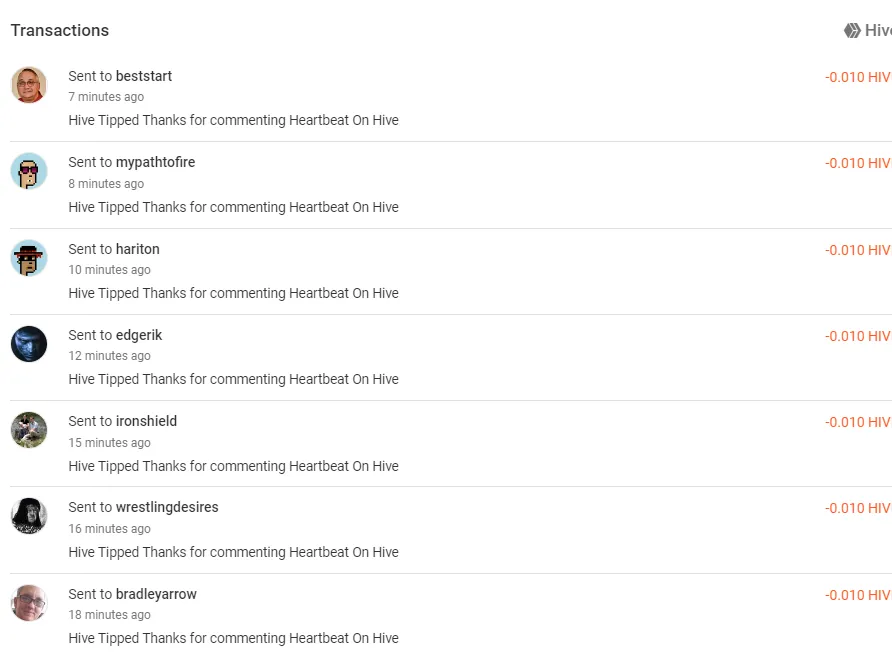Click the Hive logo icon

(852, 30)
